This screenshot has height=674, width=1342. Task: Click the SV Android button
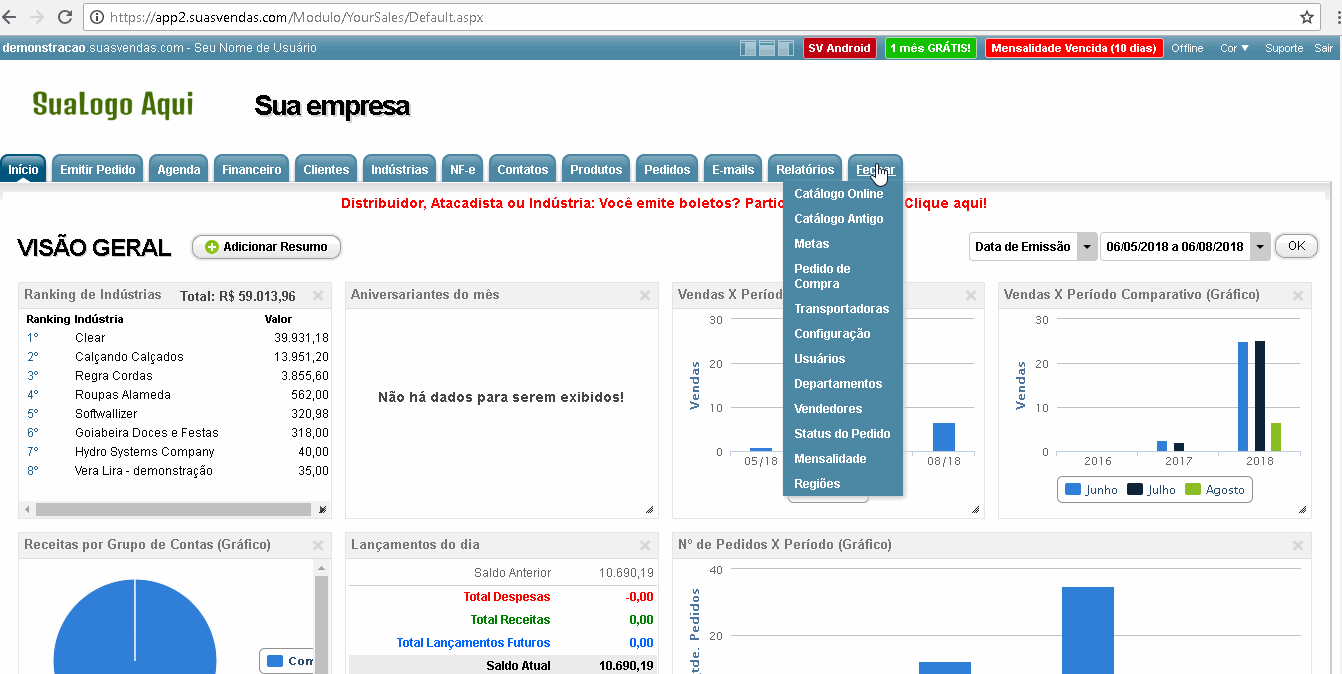840,48
